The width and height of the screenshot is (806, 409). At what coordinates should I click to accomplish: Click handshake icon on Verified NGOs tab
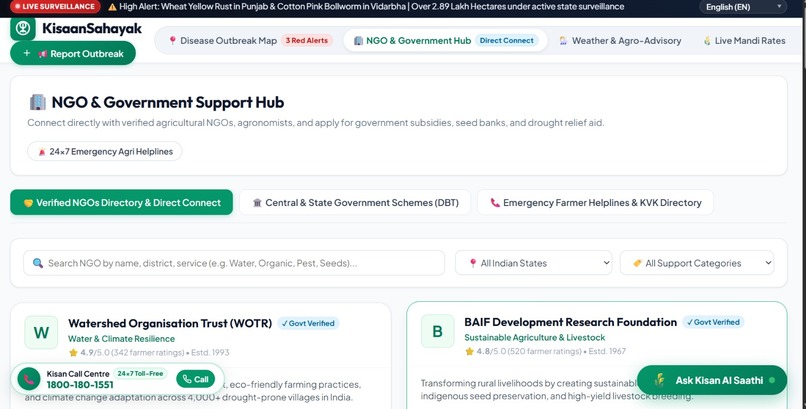(x=28, y=203)
